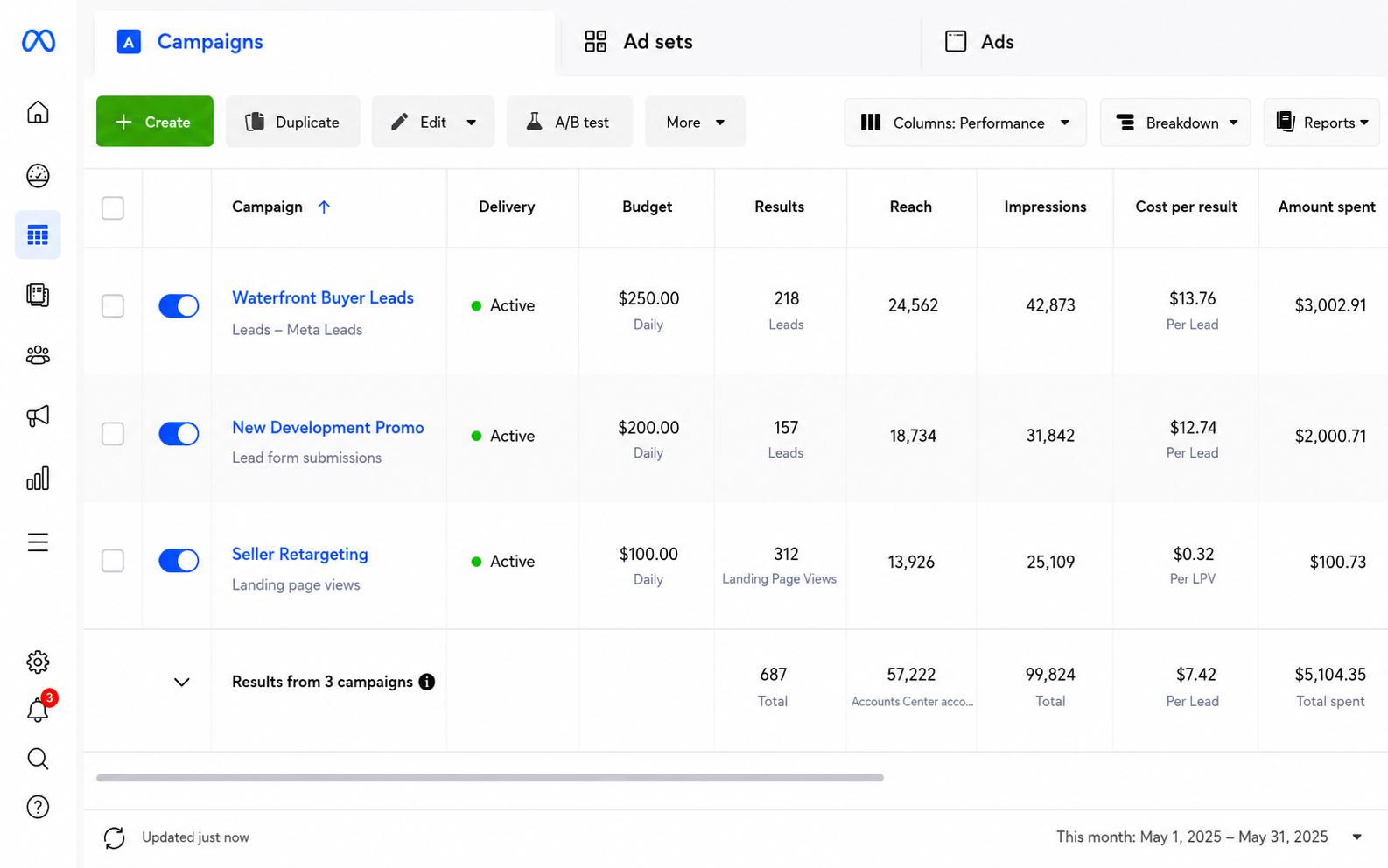Open the Audiences people icon

point(38,355)
